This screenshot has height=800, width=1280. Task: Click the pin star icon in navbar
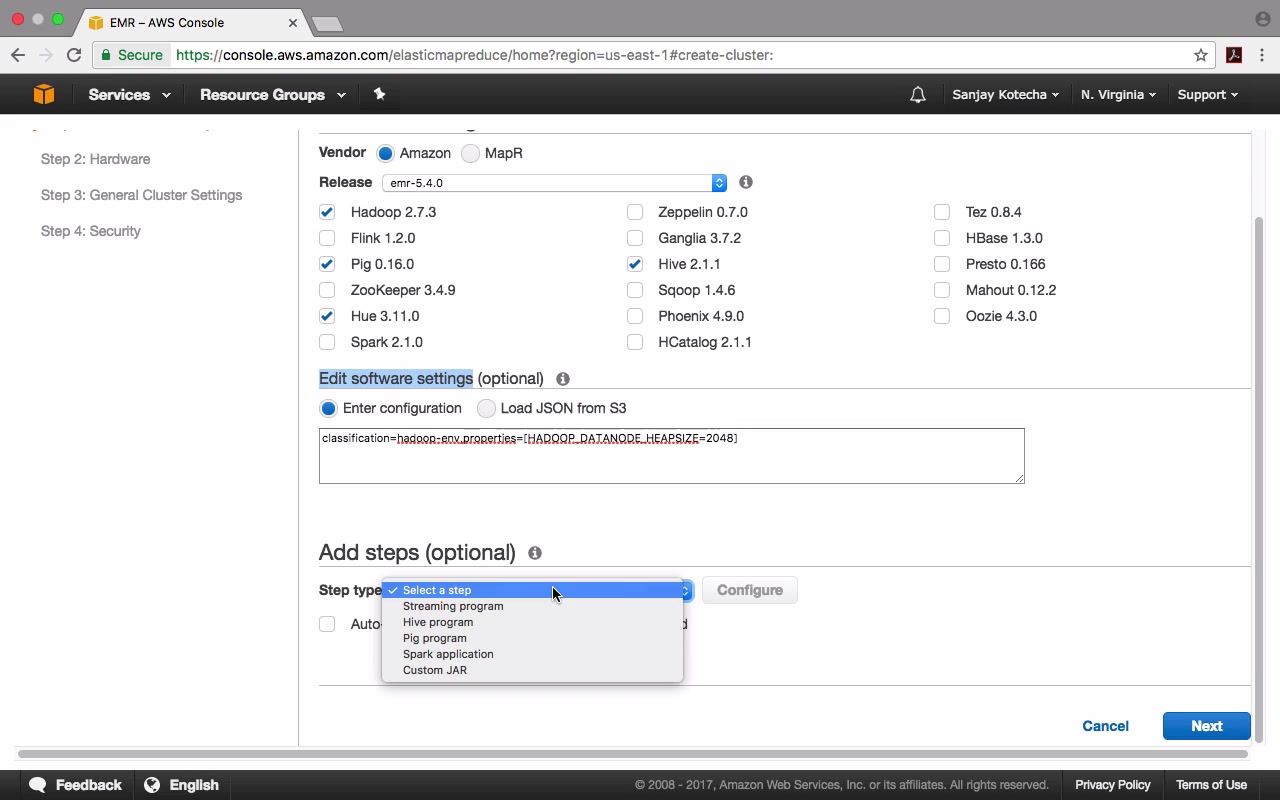[379, 94]
